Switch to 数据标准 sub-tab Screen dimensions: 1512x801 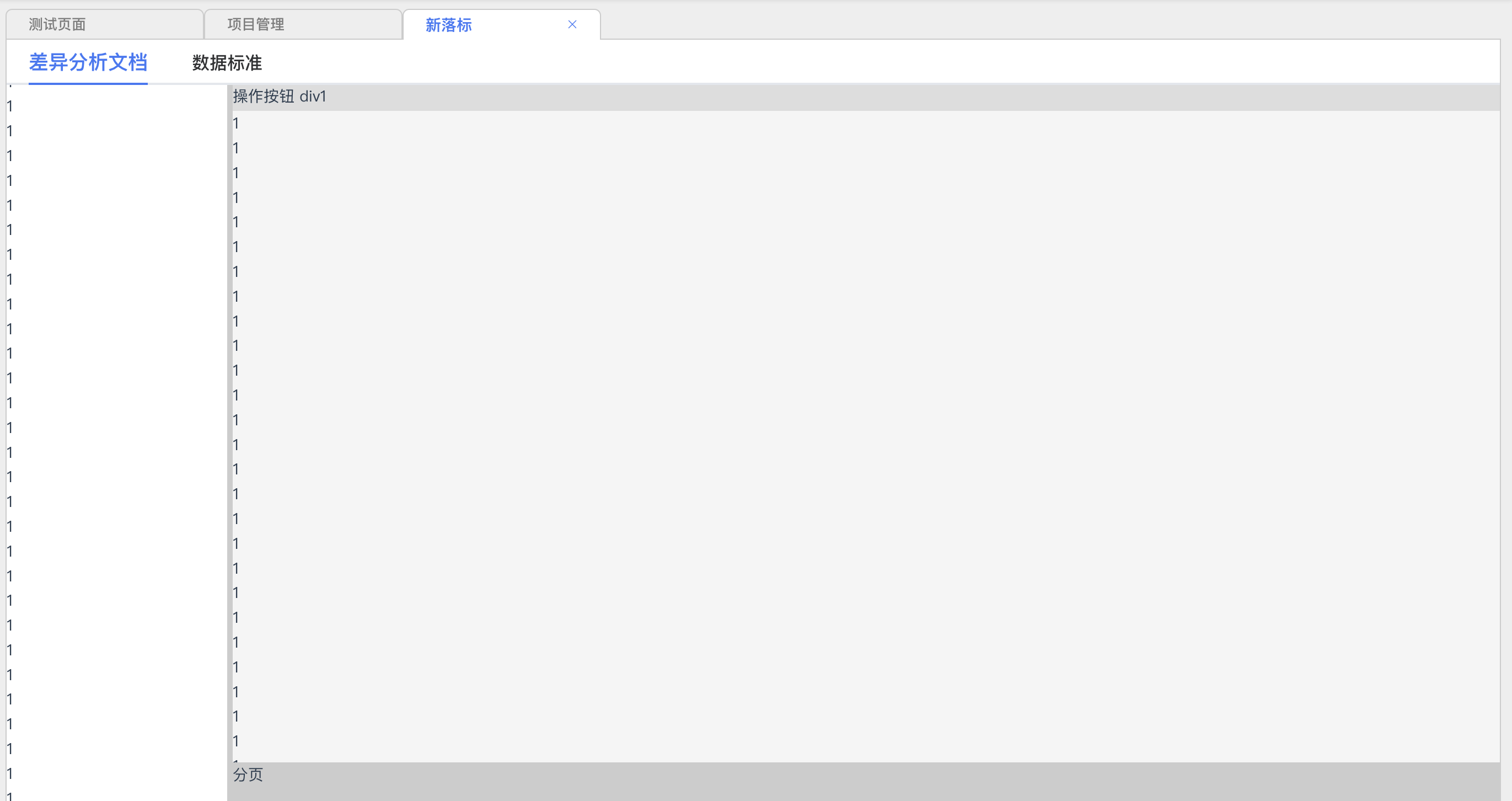click(227, 63)
